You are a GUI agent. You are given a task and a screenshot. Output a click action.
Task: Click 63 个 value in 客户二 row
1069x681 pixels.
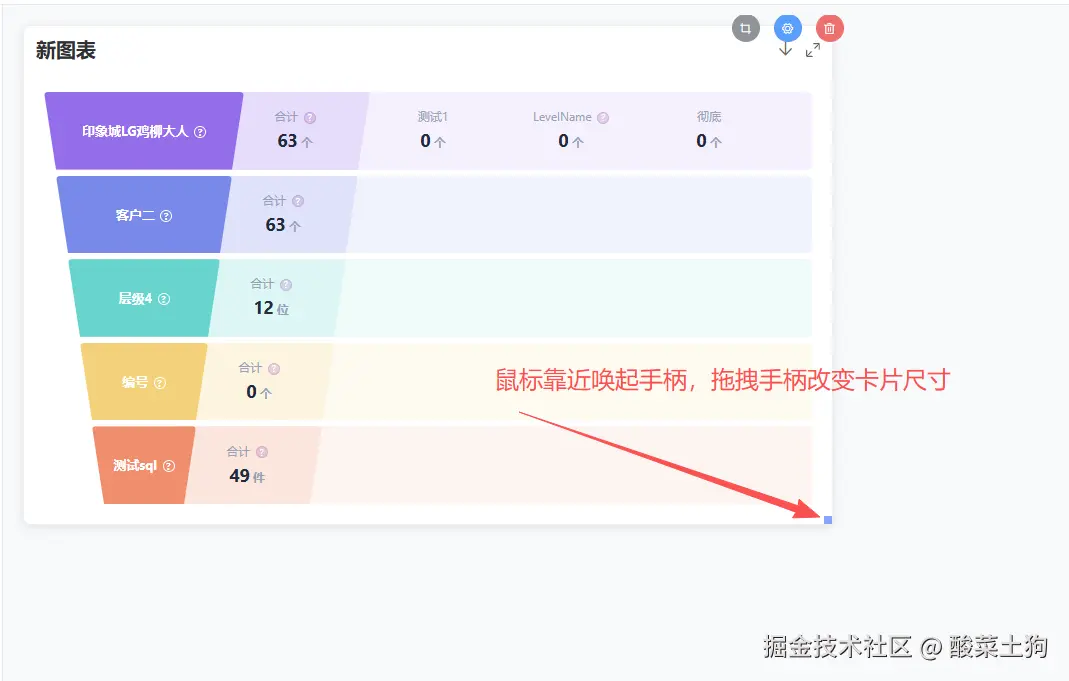[x=283, y=225]
